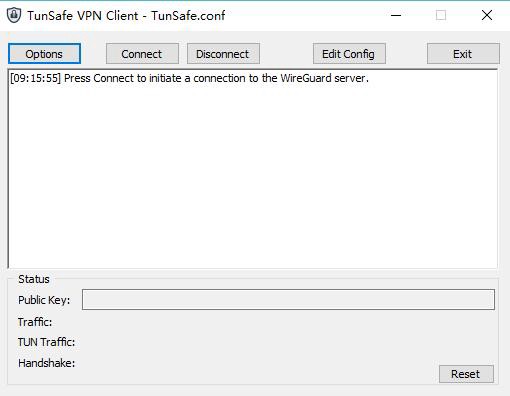The height and width of the screenshot is (396, 510).
Task: Click the Disconnect button
Action: (x=223, y=54)
